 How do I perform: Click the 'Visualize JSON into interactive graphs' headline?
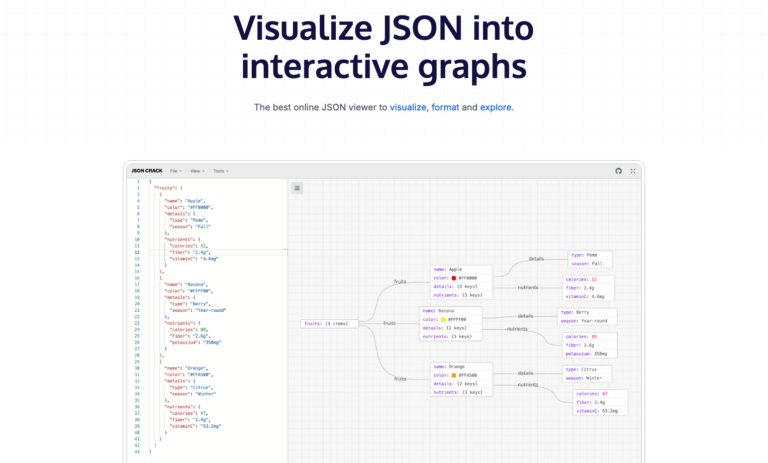point(384,47)
